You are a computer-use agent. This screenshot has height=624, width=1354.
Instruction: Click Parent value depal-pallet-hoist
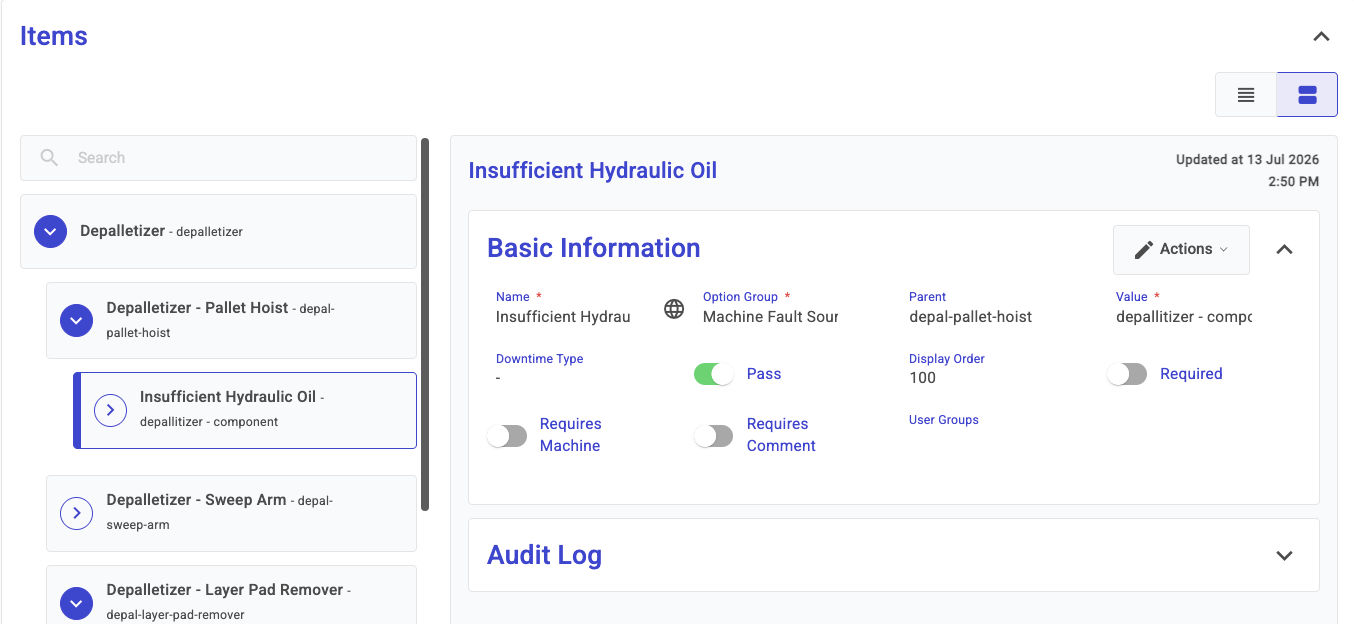[970, 317]
